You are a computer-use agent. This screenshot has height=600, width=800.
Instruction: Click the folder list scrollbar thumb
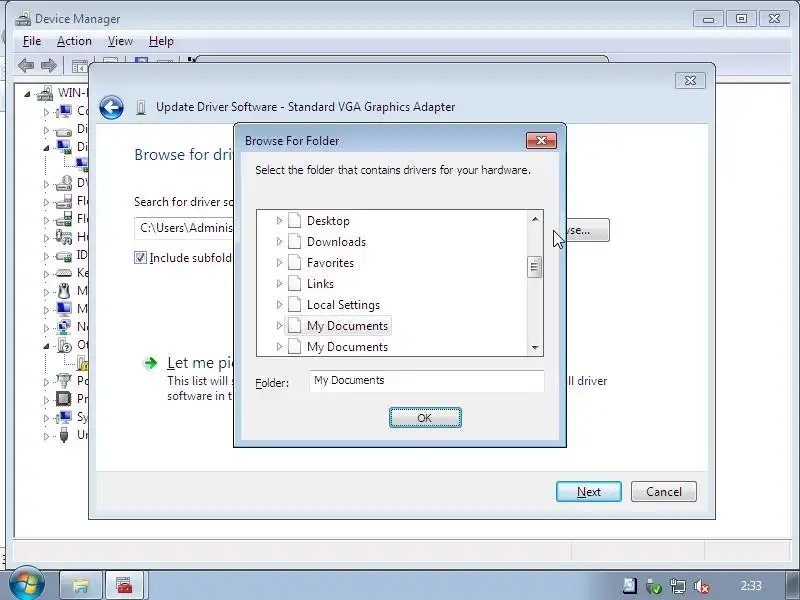[534, 266]
